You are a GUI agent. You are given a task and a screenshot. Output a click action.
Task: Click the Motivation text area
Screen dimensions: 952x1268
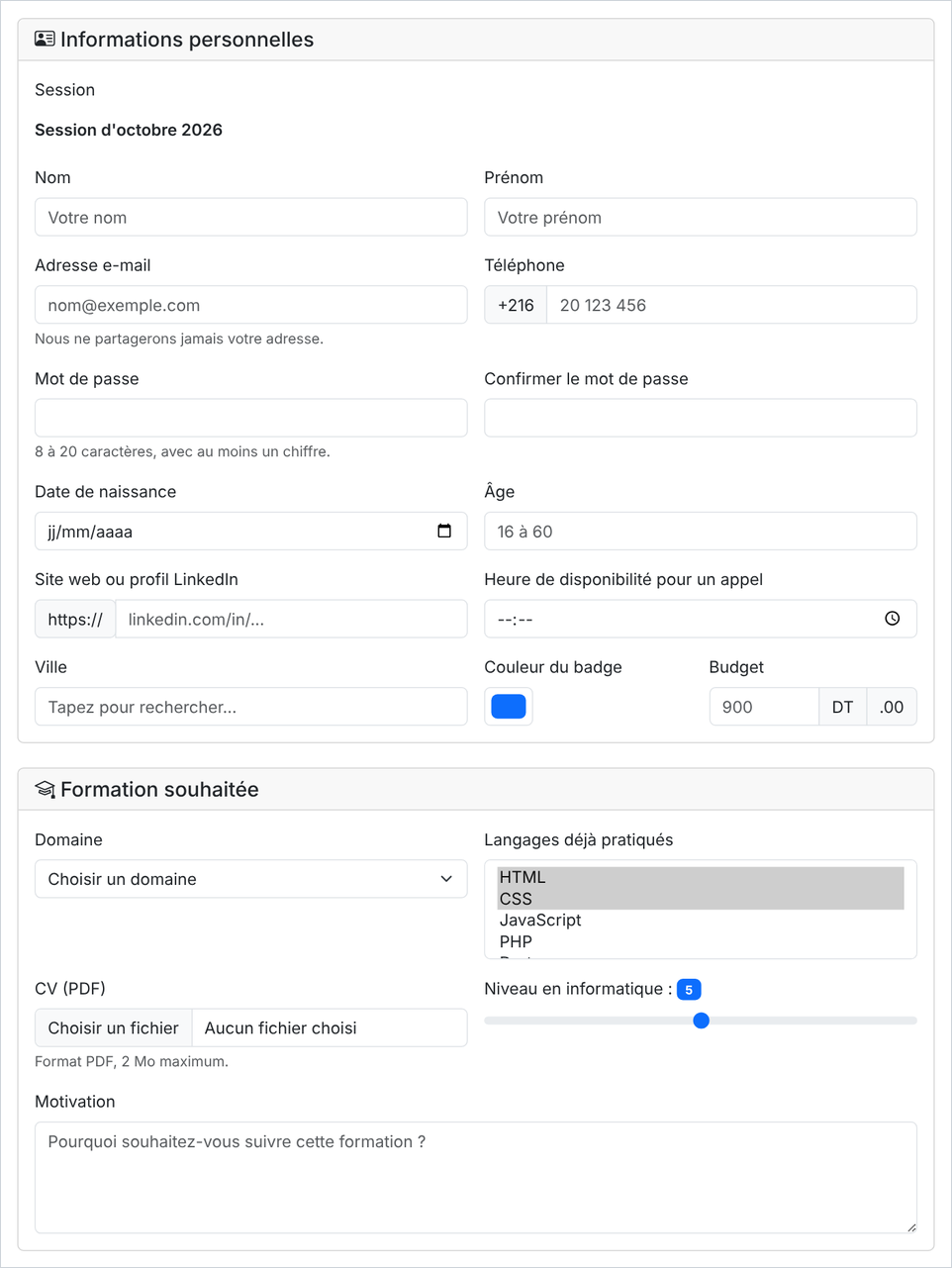[476, 1178]
